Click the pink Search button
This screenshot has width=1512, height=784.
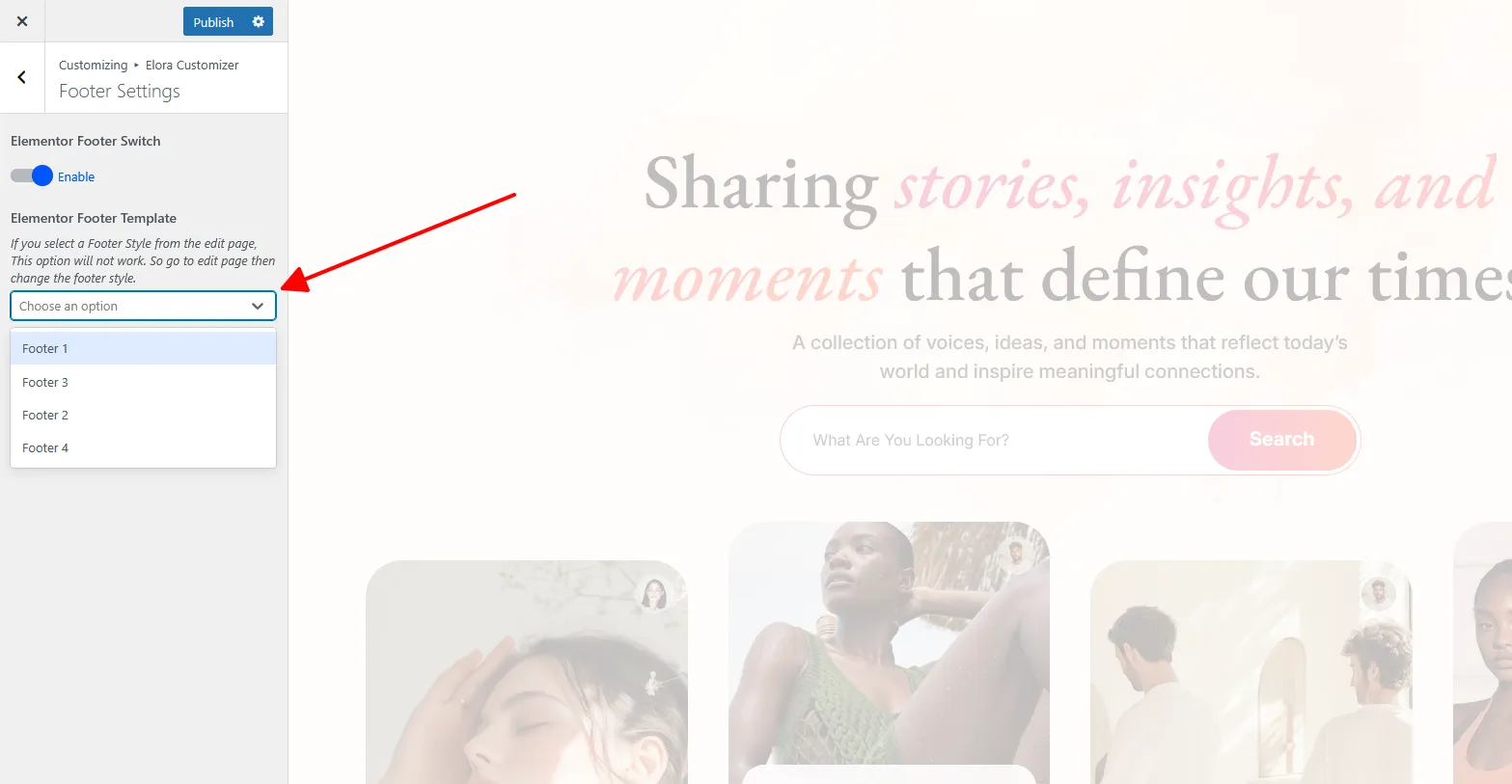(x=1281, y=440)
